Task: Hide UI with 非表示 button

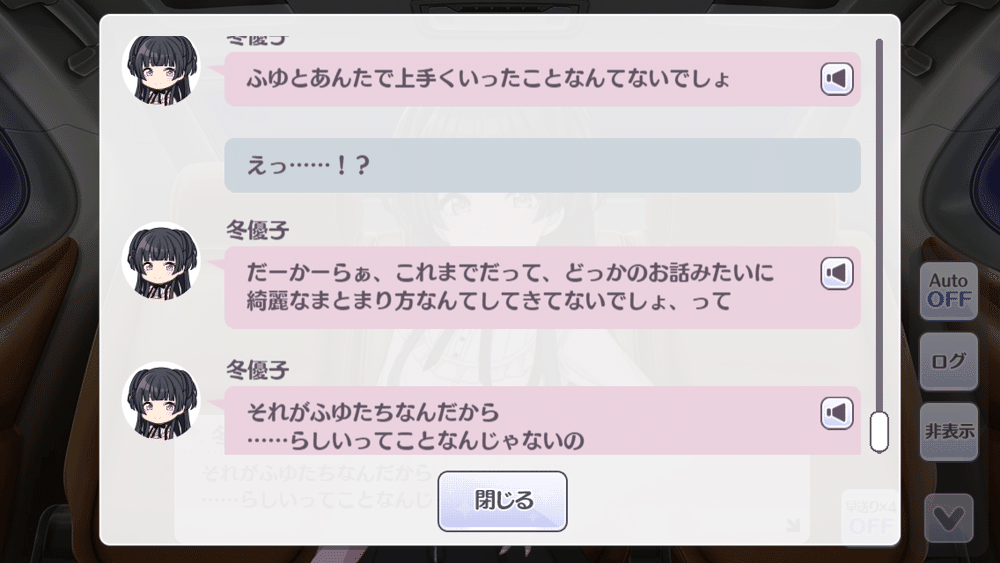Action: pos(949,432)
